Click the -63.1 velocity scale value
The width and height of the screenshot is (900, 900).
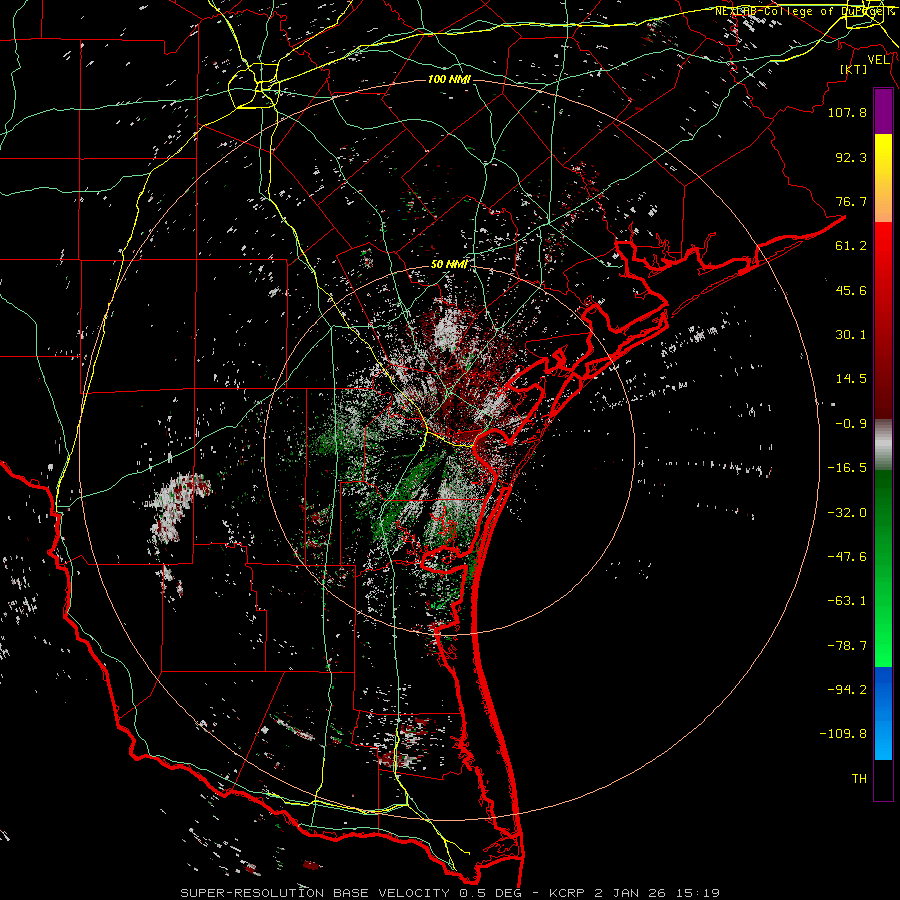[847, 601]
